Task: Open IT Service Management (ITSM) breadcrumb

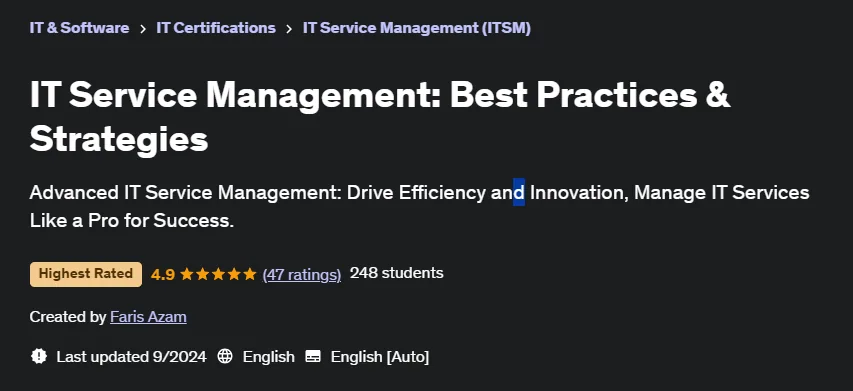Action: pyautogui.click(x=417, y=28)
